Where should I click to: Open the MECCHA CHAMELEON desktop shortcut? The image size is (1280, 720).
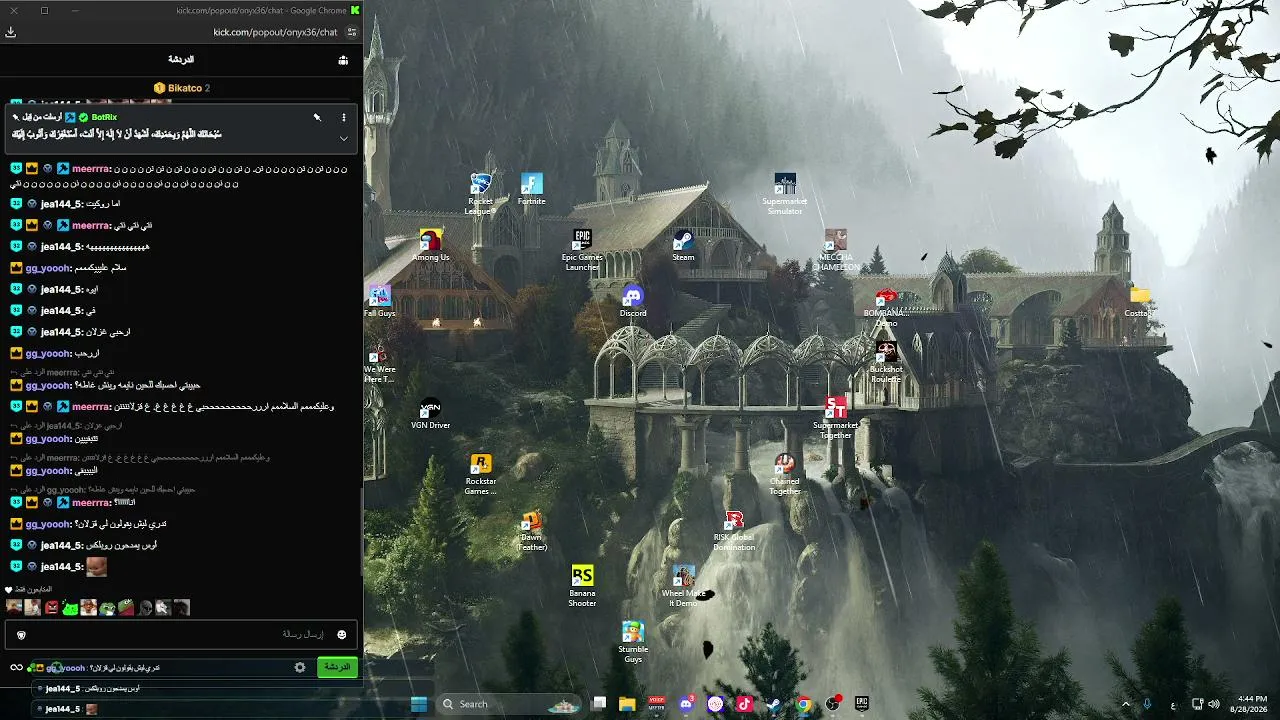(x=836, y=250)
